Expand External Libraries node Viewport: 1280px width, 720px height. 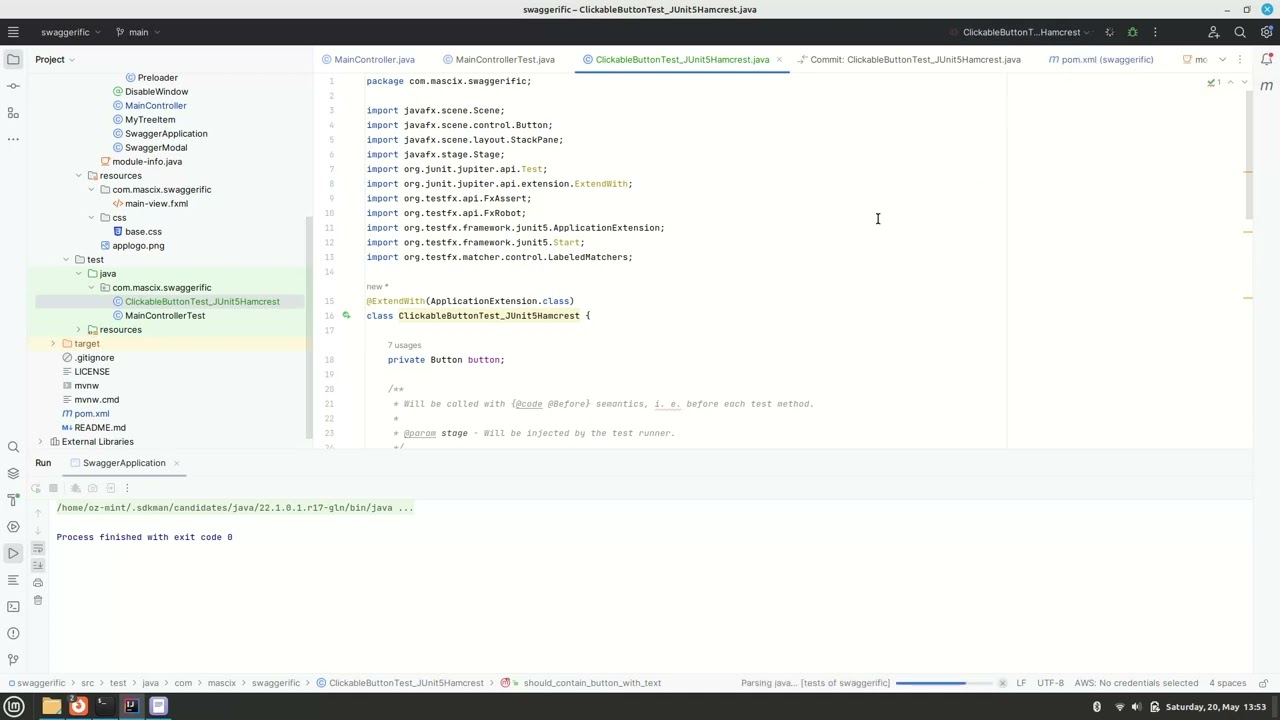tap(40, 442)
